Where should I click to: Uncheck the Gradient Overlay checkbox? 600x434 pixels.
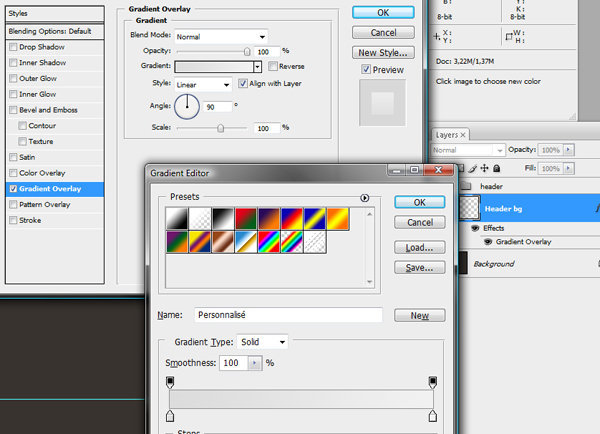(13, 189)
